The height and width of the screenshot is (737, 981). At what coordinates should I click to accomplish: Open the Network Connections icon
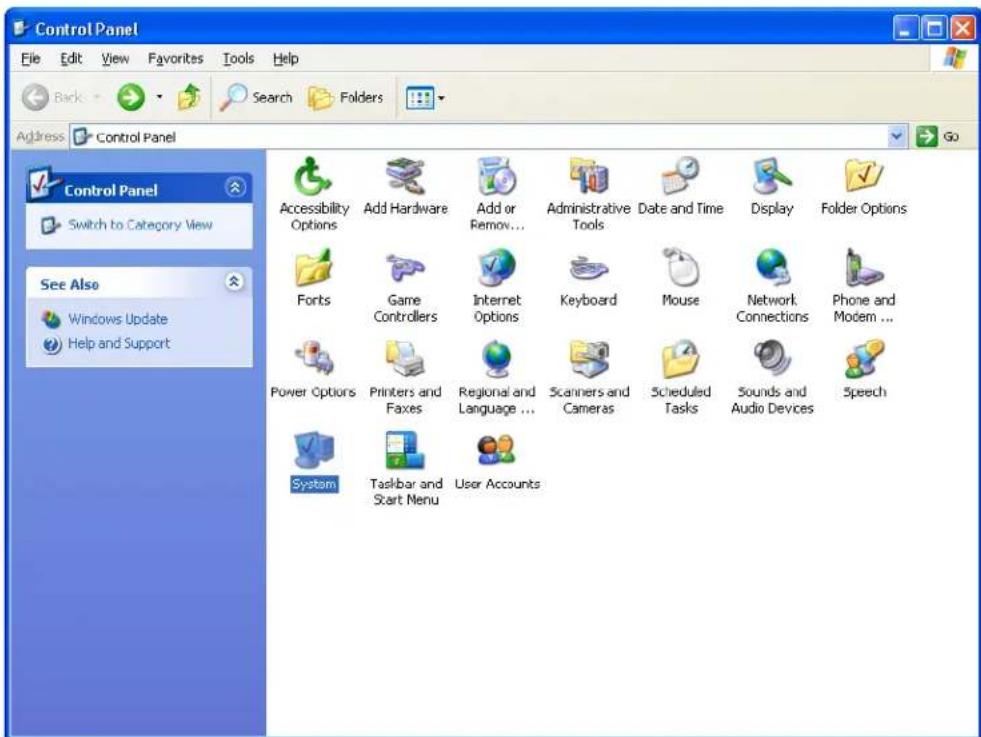point(772,268)
